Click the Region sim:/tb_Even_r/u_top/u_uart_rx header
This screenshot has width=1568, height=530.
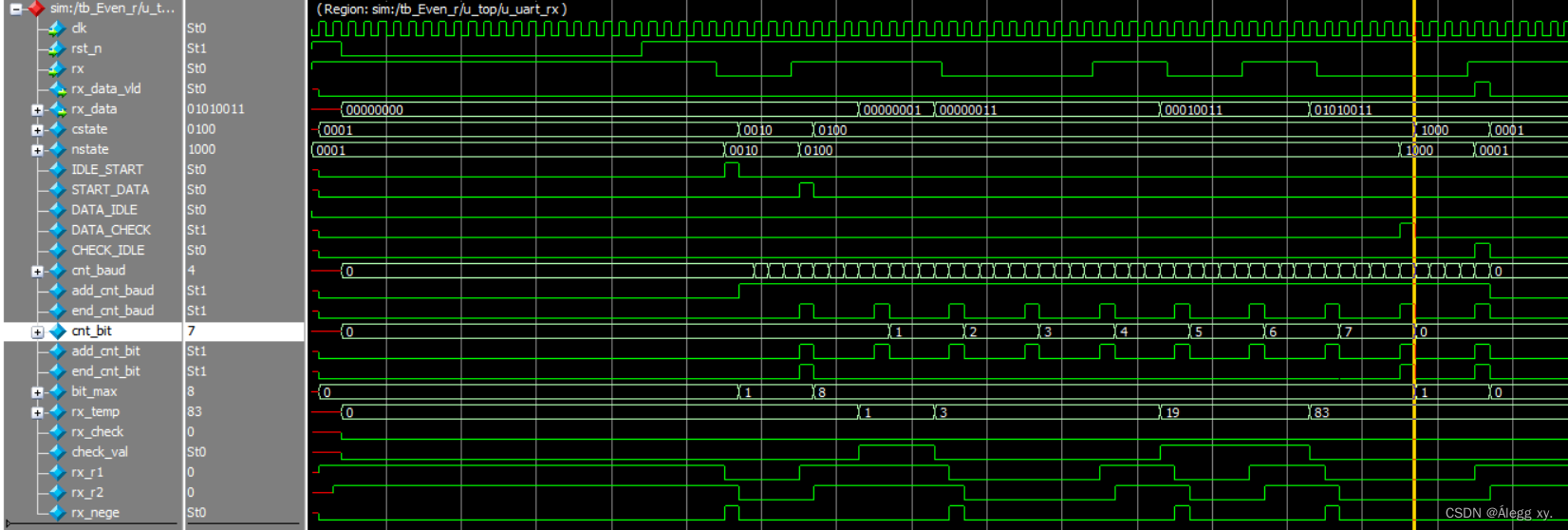[x=441, y=9]
